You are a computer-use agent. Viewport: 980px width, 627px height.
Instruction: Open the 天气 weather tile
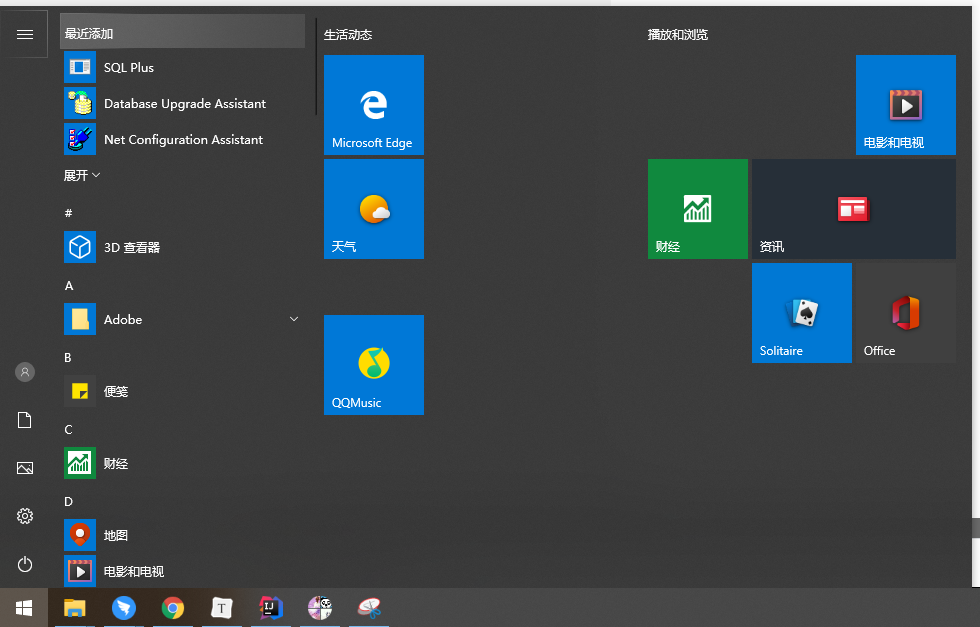coord(374,209)
